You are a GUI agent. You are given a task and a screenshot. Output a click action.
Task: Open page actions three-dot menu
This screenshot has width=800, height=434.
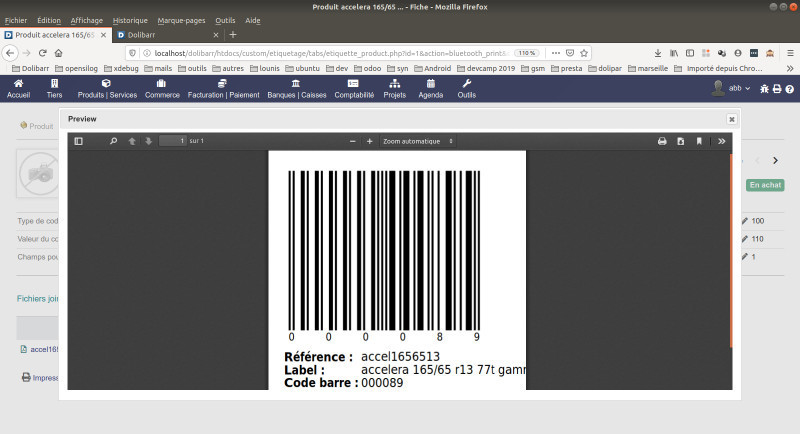pos(556,53)
